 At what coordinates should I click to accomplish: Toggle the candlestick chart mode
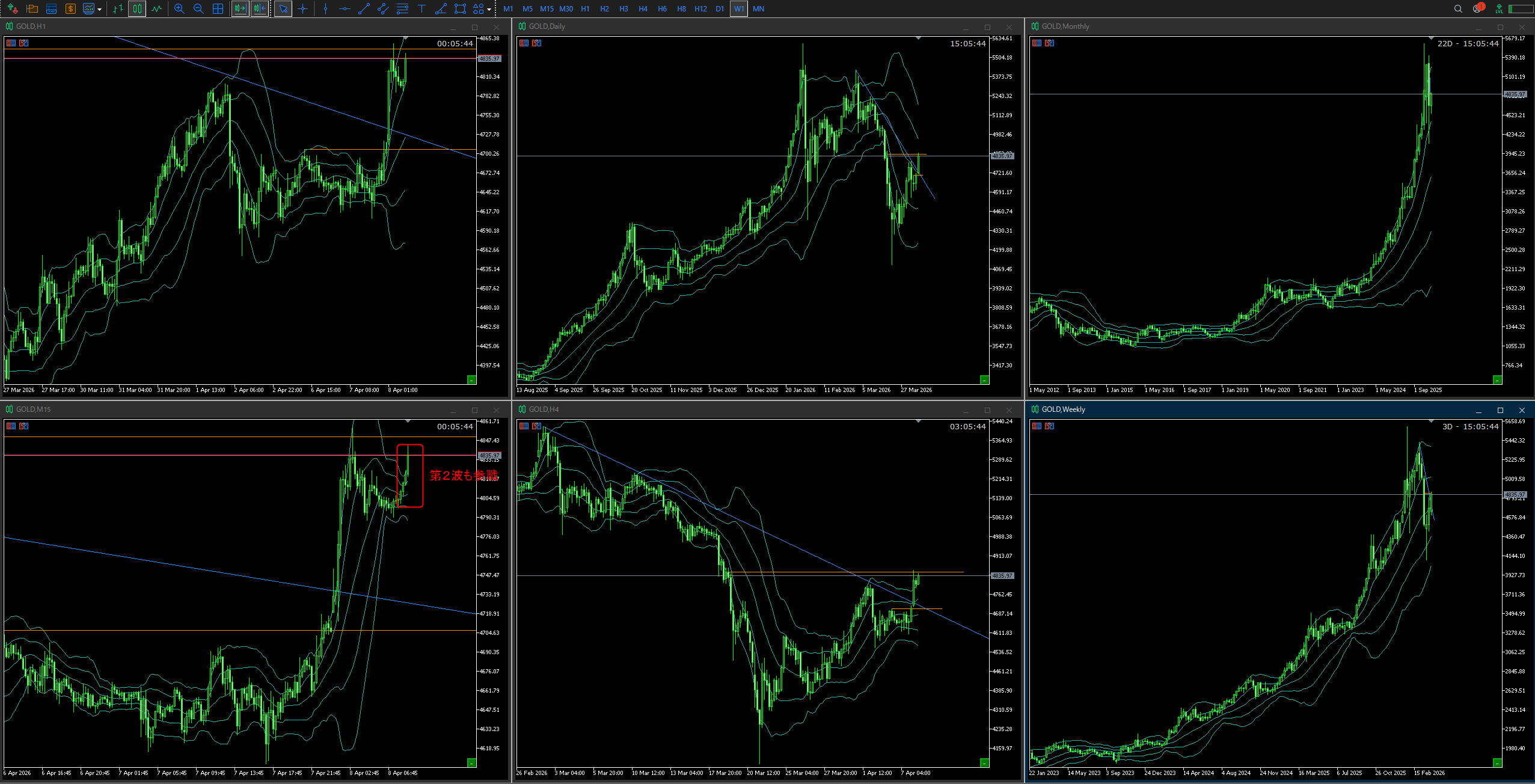click(137, 8)
